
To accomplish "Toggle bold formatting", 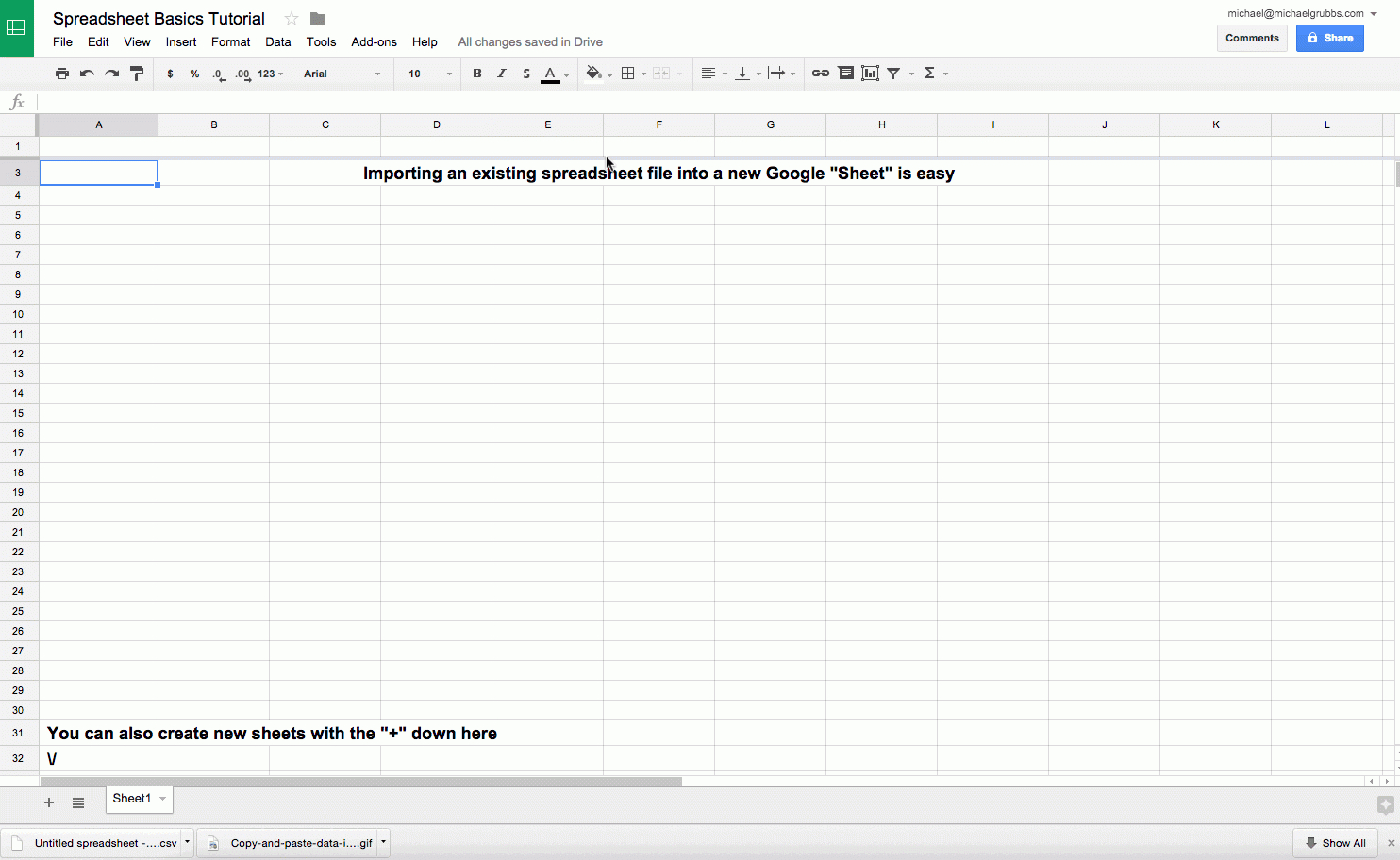I will tap(477, 73).
